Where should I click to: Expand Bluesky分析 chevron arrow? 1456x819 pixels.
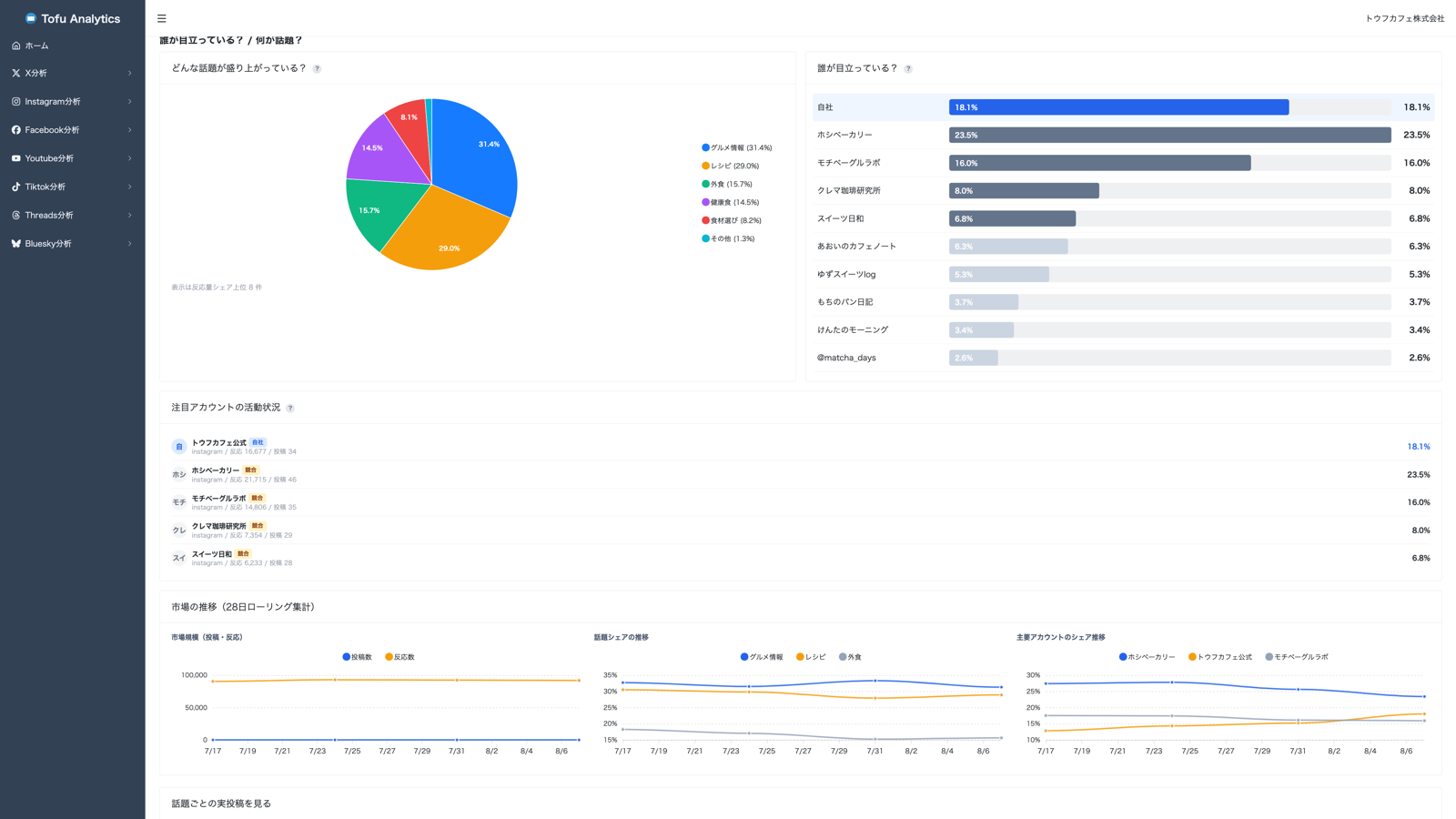click(x=129, y=244)
